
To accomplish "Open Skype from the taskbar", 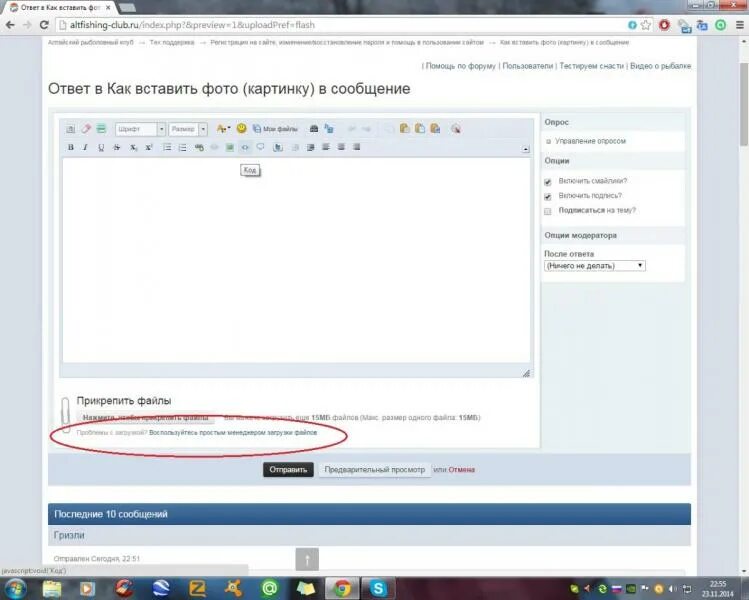I will click(x=378, y=589).
